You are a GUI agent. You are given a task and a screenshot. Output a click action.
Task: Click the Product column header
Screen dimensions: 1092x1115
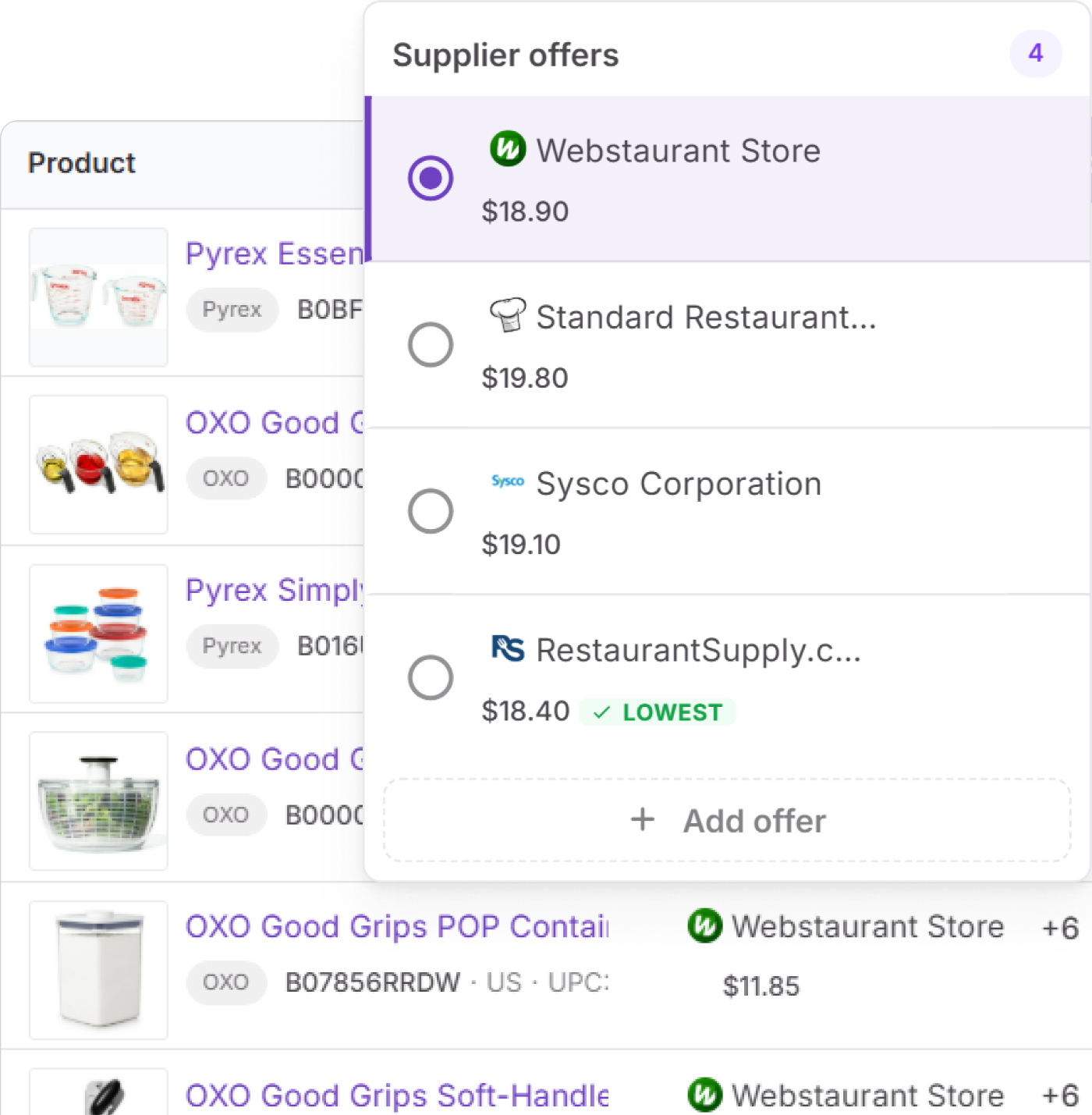pos(82,163)
